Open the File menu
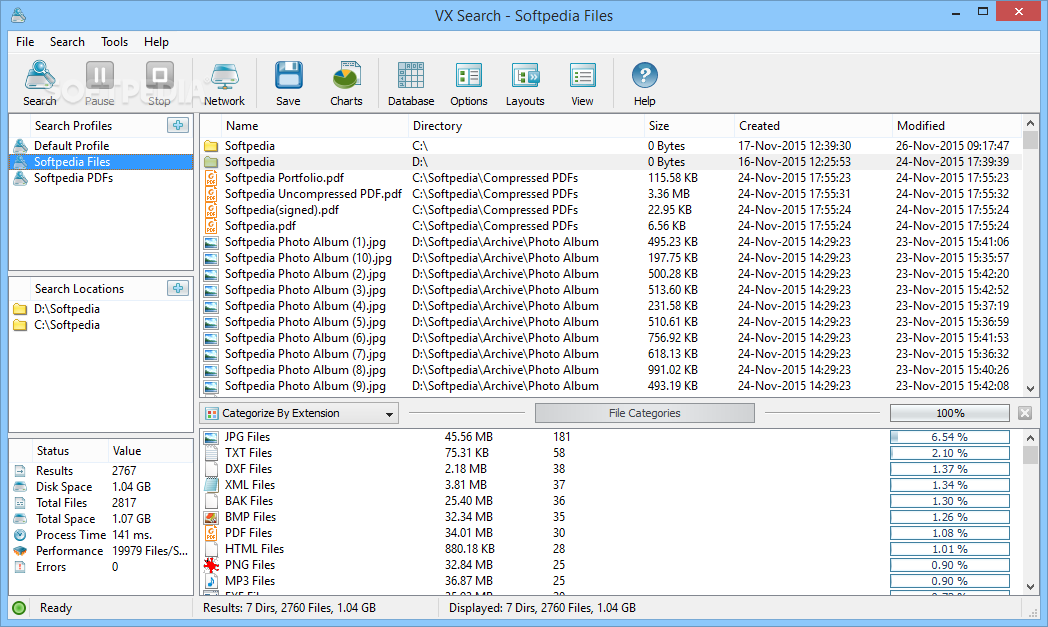This screenshot has width=1048, height=627. coord(25,41)
